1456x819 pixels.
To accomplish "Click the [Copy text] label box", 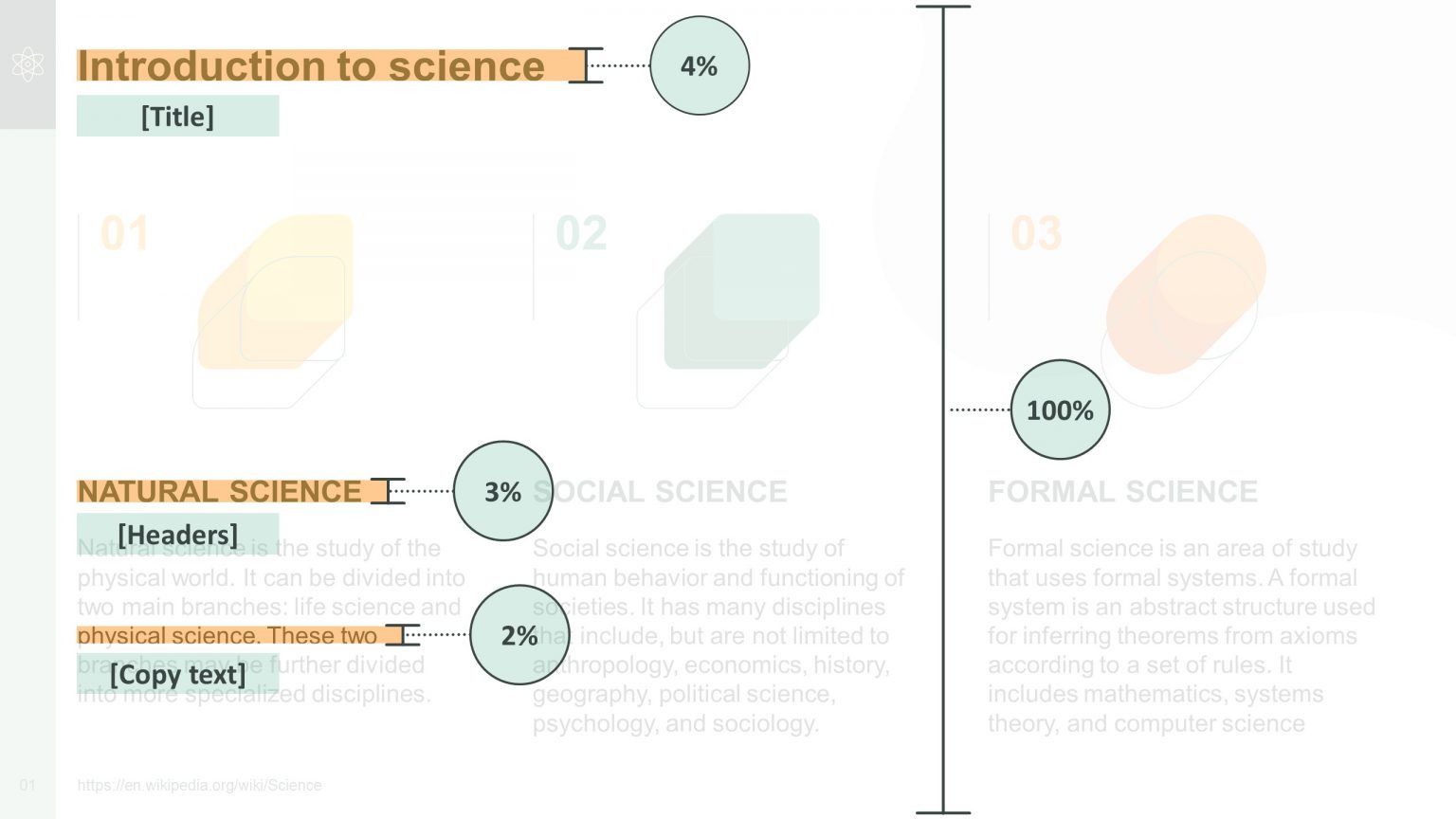I will [x=178, y=674].
